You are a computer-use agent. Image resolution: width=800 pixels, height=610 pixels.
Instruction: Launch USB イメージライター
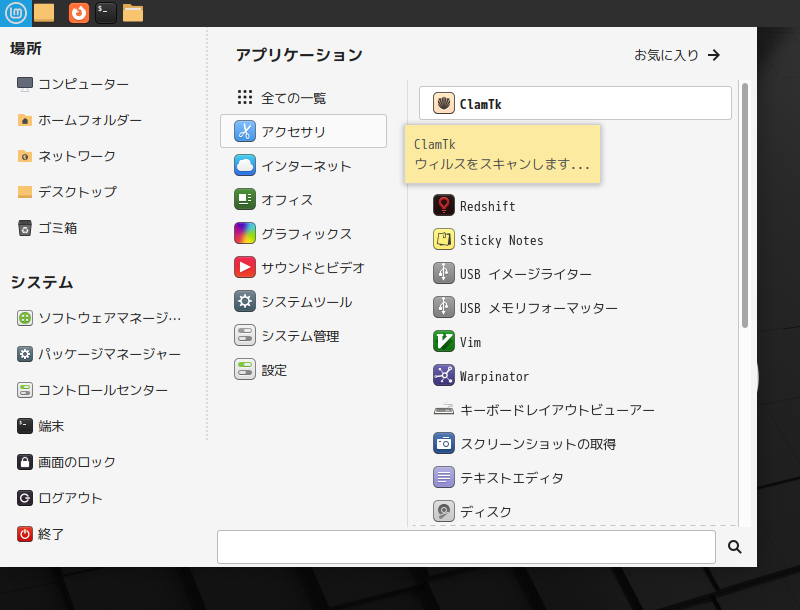(575, 274)
